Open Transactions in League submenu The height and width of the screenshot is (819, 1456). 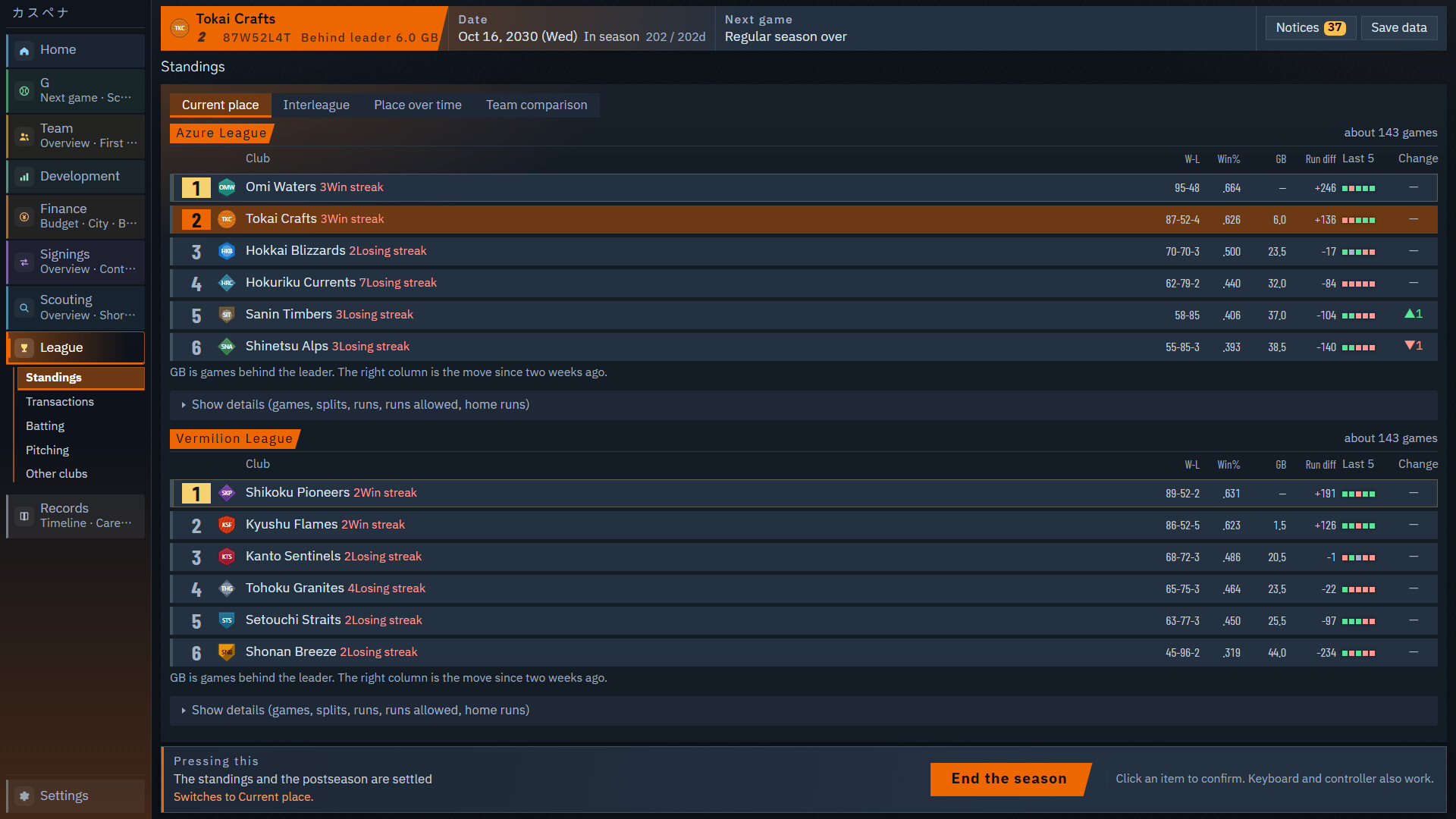click(x=80, y=402)
